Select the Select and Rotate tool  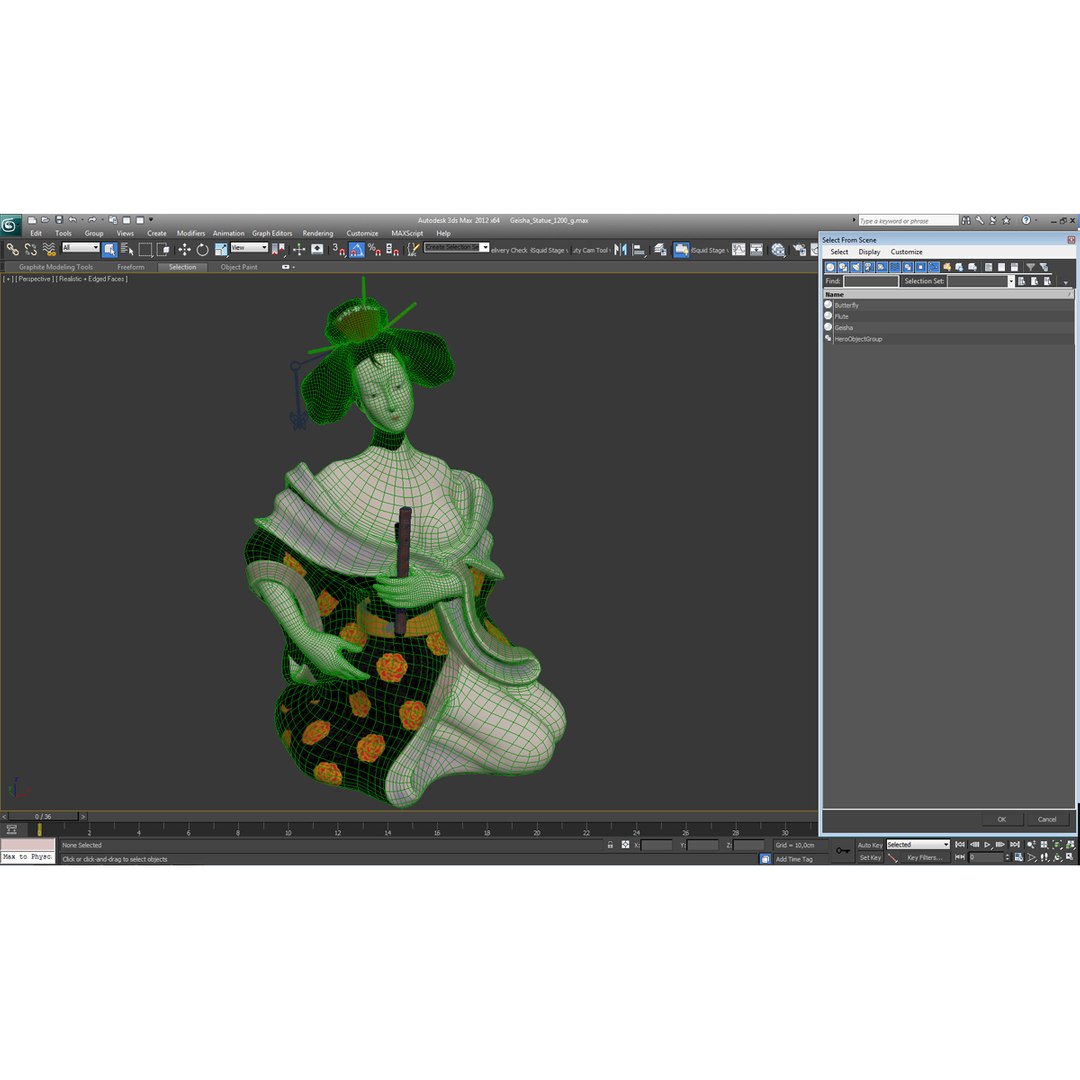click(202, 249)
